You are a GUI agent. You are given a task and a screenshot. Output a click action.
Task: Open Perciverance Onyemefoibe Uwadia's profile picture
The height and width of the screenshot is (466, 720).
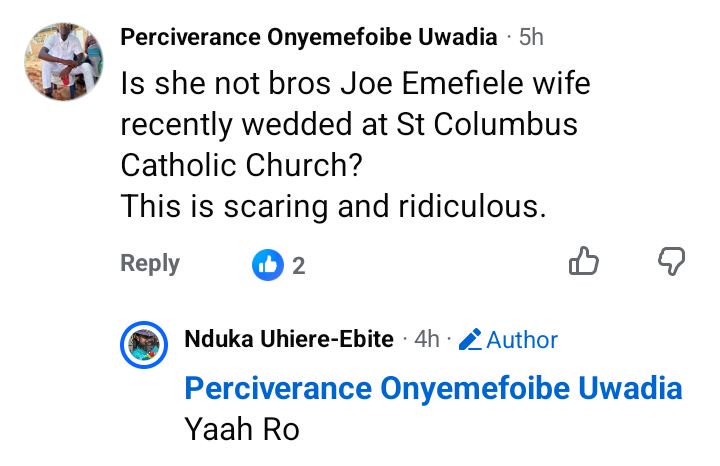64,62
